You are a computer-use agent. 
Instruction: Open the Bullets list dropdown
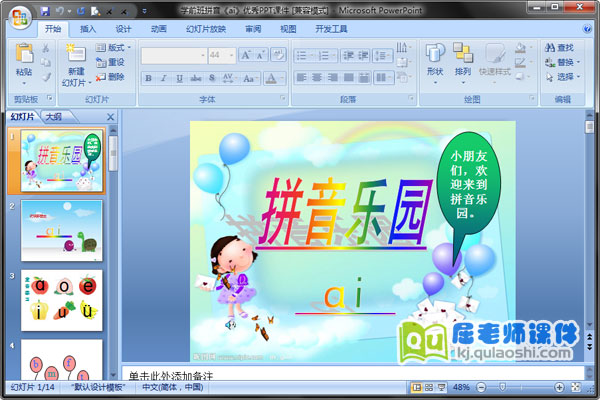[312, 56]
